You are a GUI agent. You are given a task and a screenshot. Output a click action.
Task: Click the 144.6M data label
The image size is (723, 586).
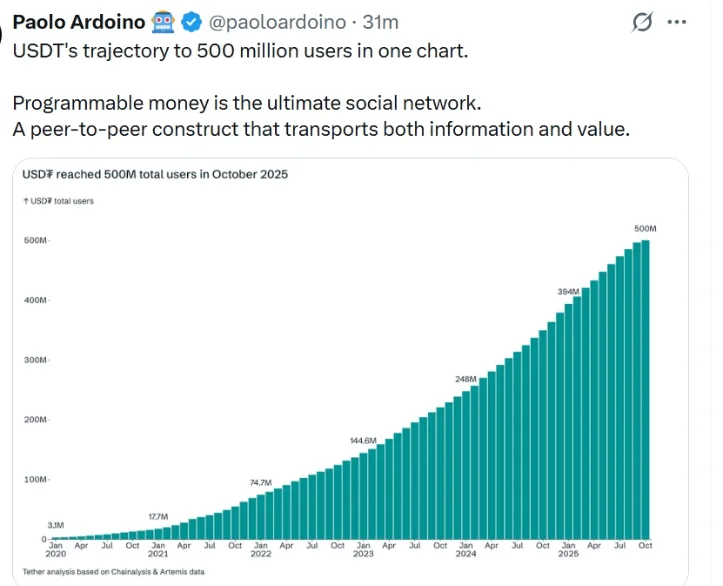point(363,440)
